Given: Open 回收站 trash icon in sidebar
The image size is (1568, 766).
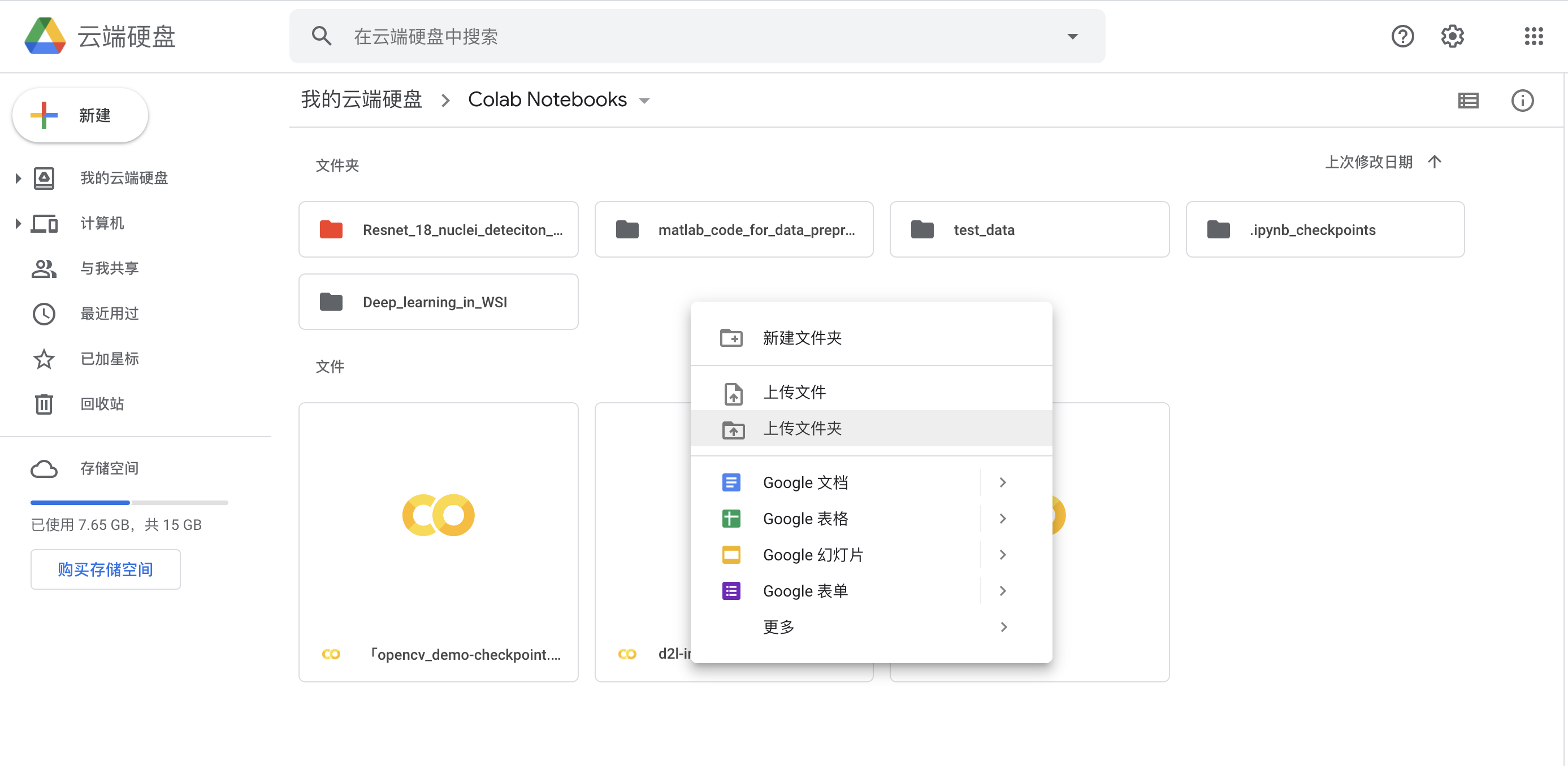Looking at the screenshot, I should tap(44, 403).
